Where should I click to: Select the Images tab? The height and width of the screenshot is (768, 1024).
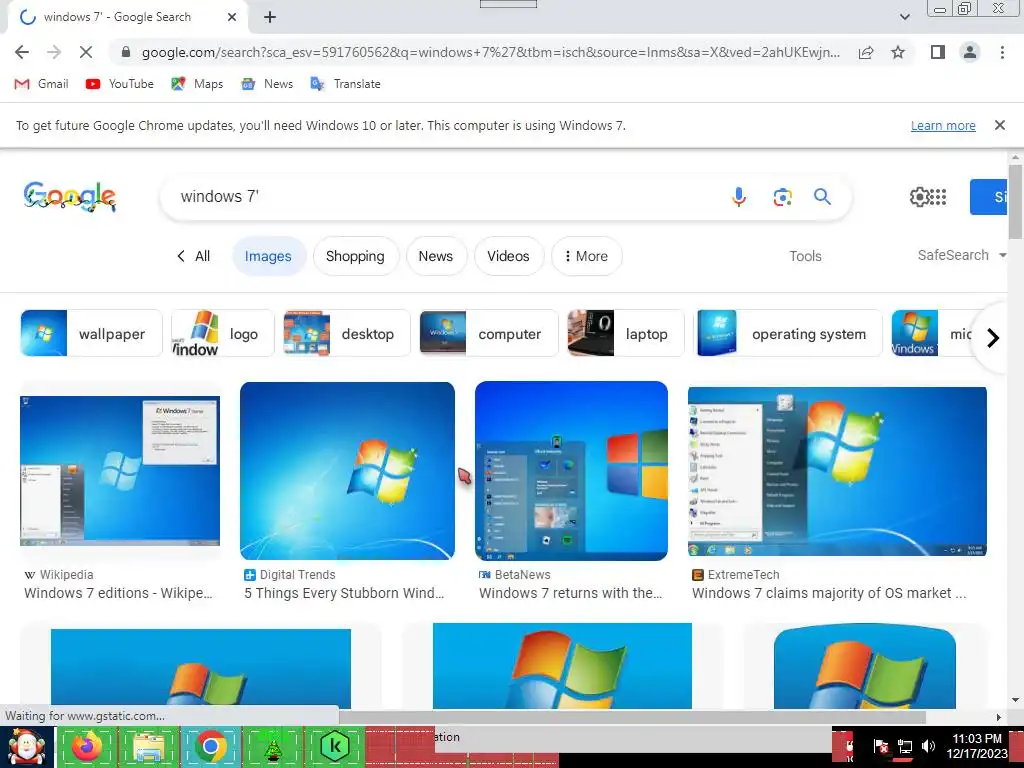(268, 256)
